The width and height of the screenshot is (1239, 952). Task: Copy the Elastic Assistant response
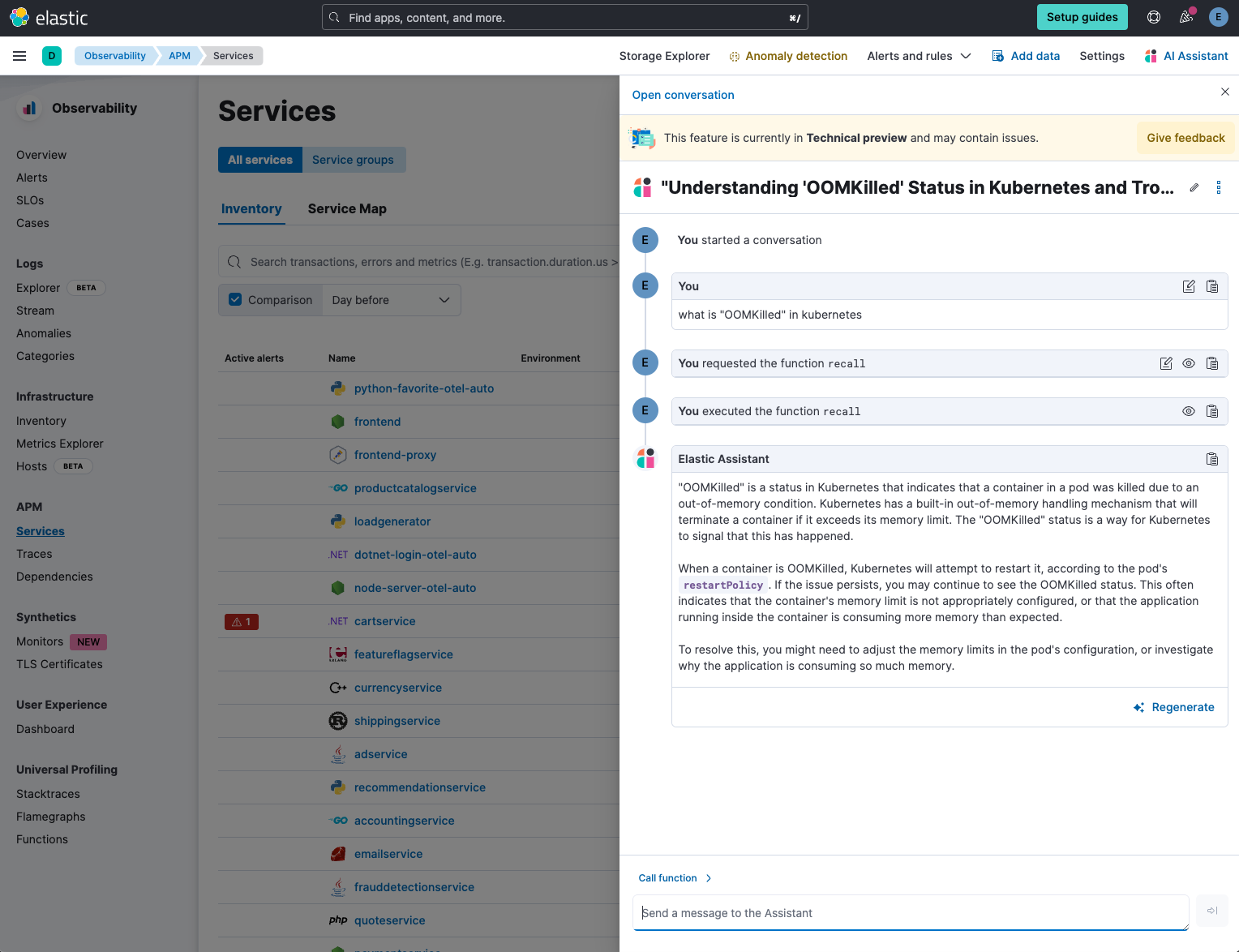pyautogui.click(x=1211, y=459)
